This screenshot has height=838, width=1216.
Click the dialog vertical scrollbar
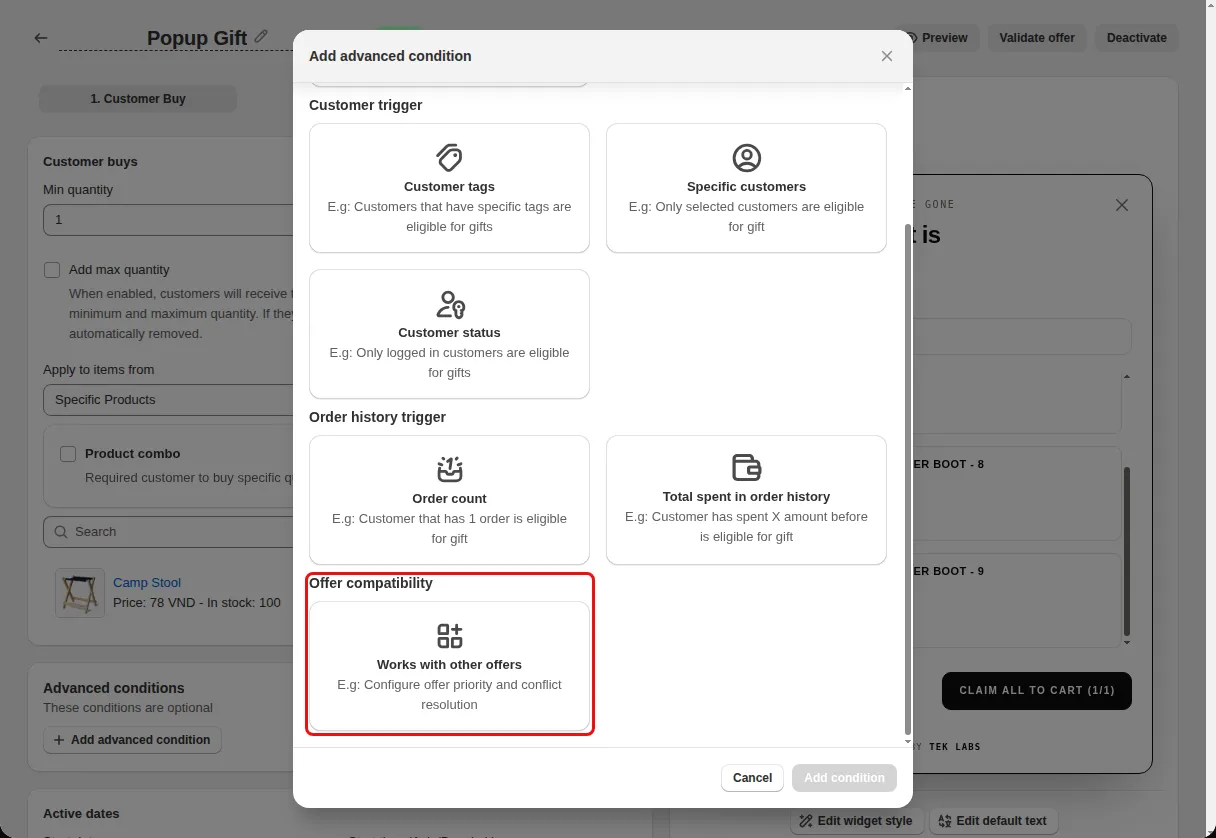click(x=907, y=480)
